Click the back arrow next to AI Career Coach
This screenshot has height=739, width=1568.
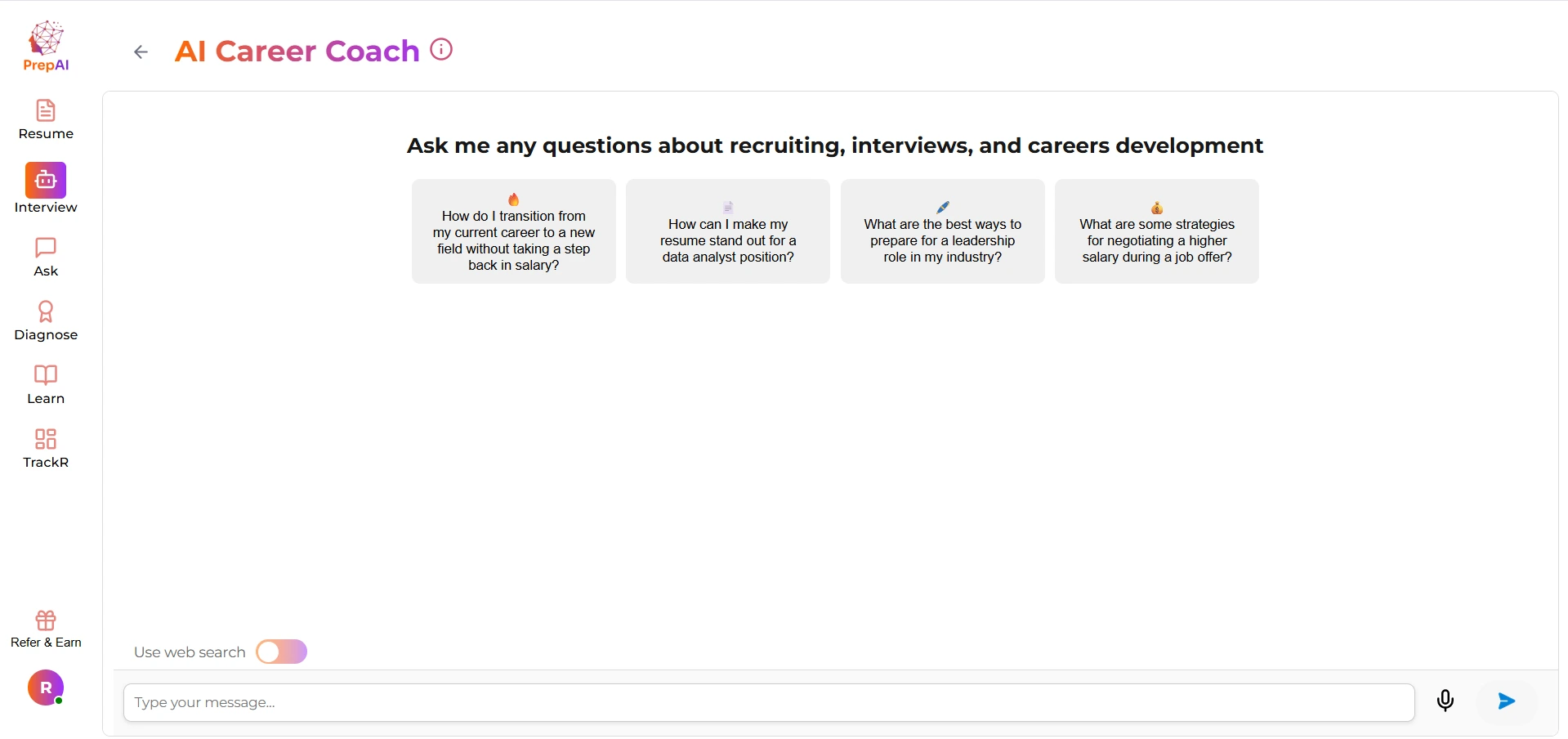tap(141, 52)
